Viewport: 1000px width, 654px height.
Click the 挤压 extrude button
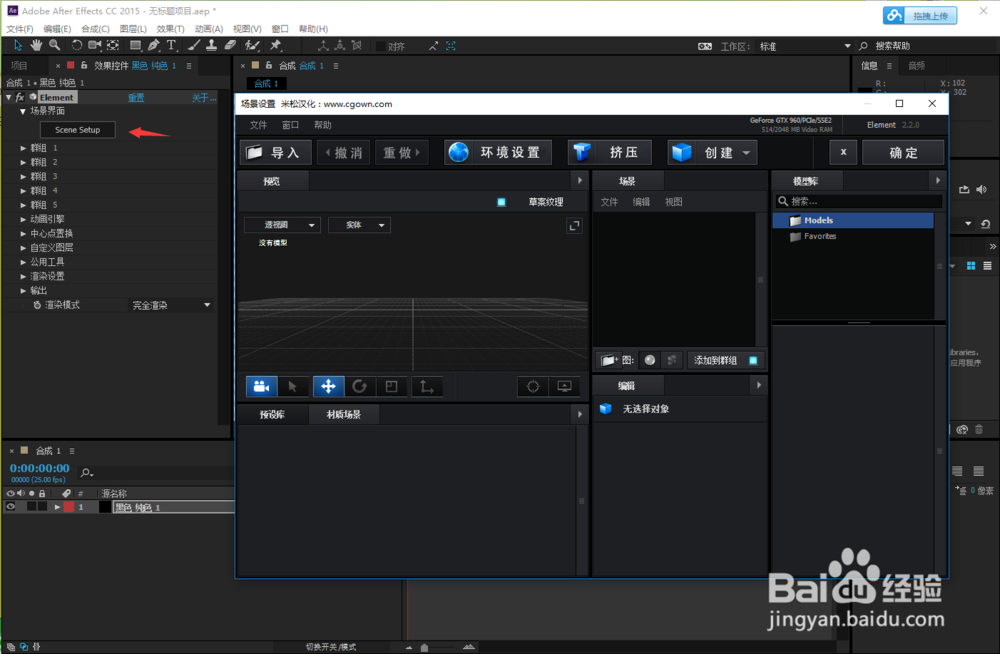point(610,152)
